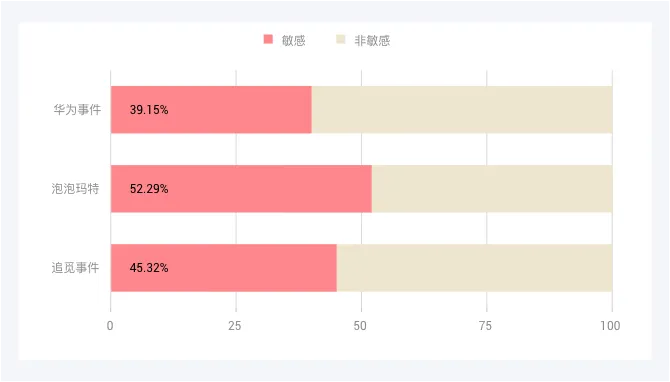Click the 100 tick on x-axis
670x382 pixels.
tap(610, 326)
